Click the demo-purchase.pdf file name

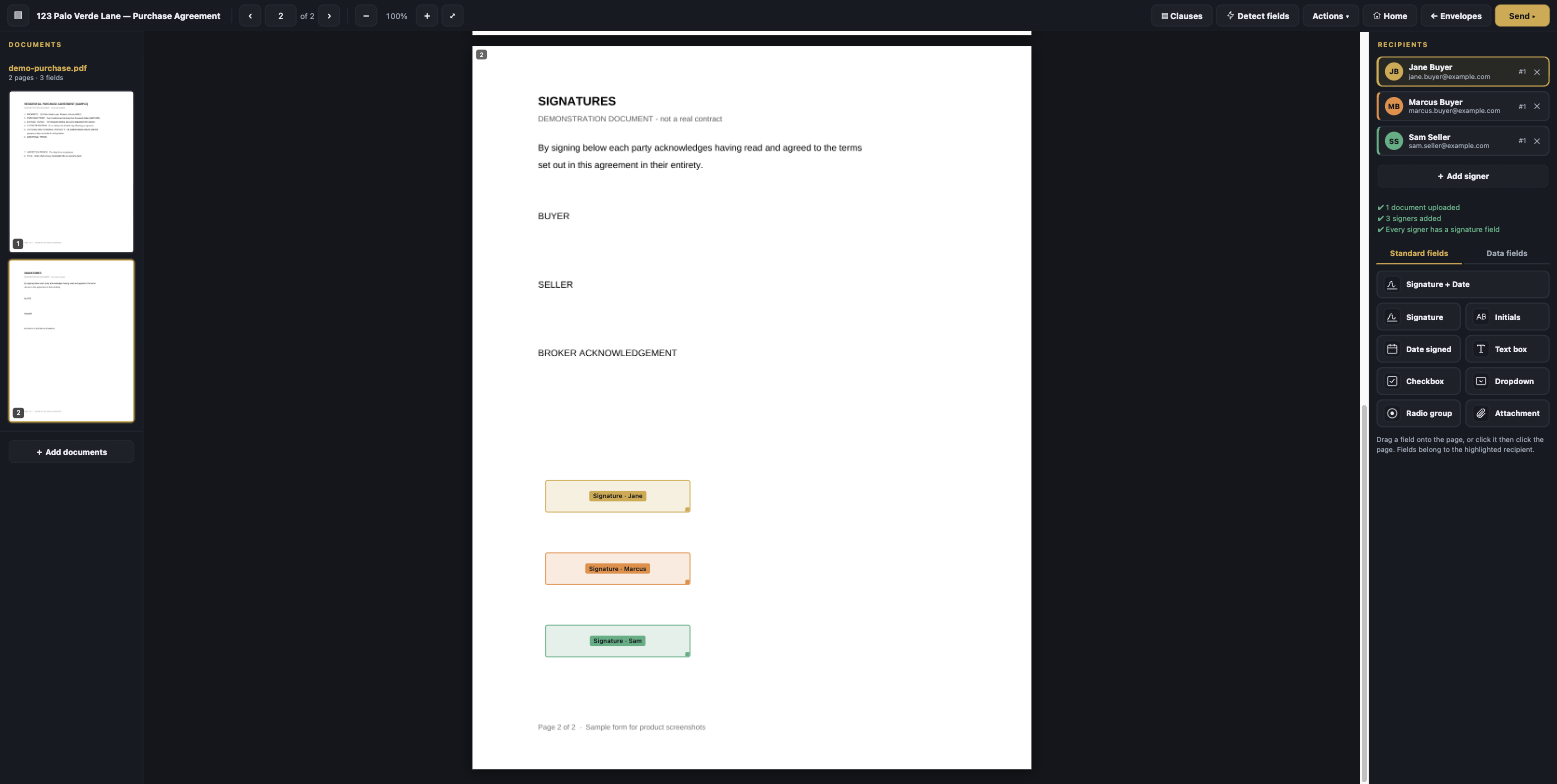48,68
